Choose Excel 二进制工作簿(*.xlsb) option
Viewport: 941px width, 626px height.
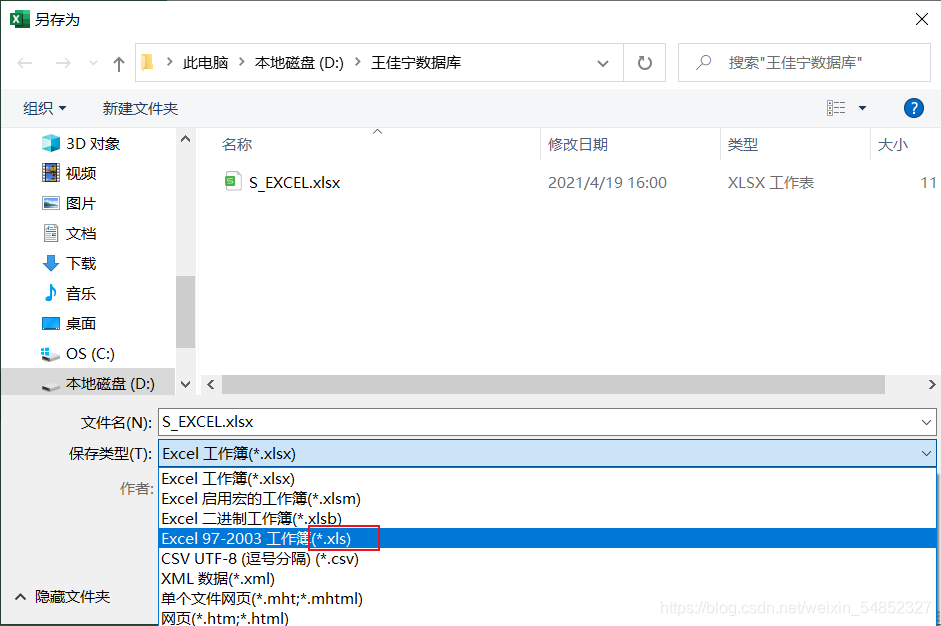tap(547, 519)
